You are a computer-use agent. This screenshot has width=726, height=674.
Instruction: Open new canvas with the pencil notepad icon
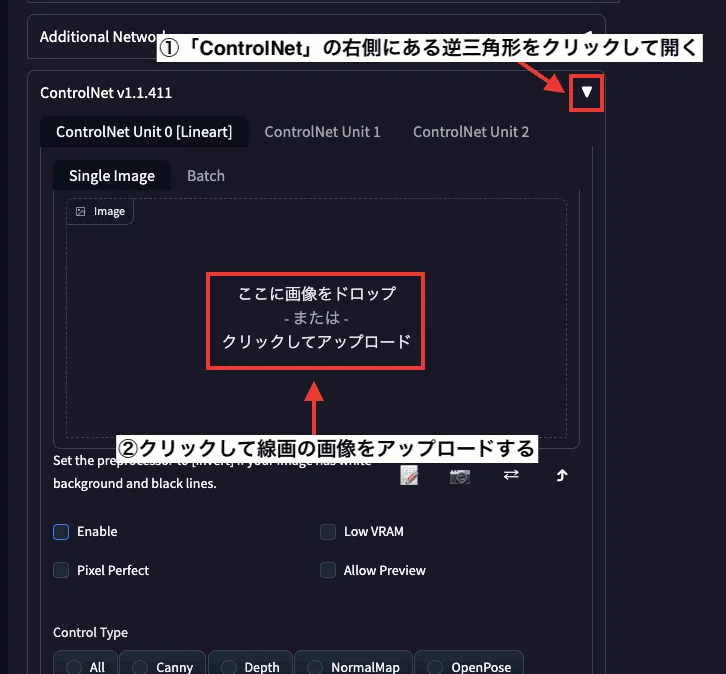(x=409, y=475)
